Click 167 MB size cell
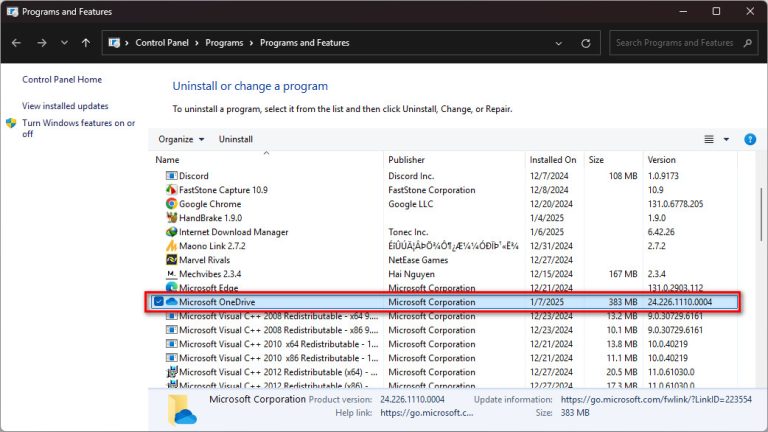 click(x=623, y=274)
